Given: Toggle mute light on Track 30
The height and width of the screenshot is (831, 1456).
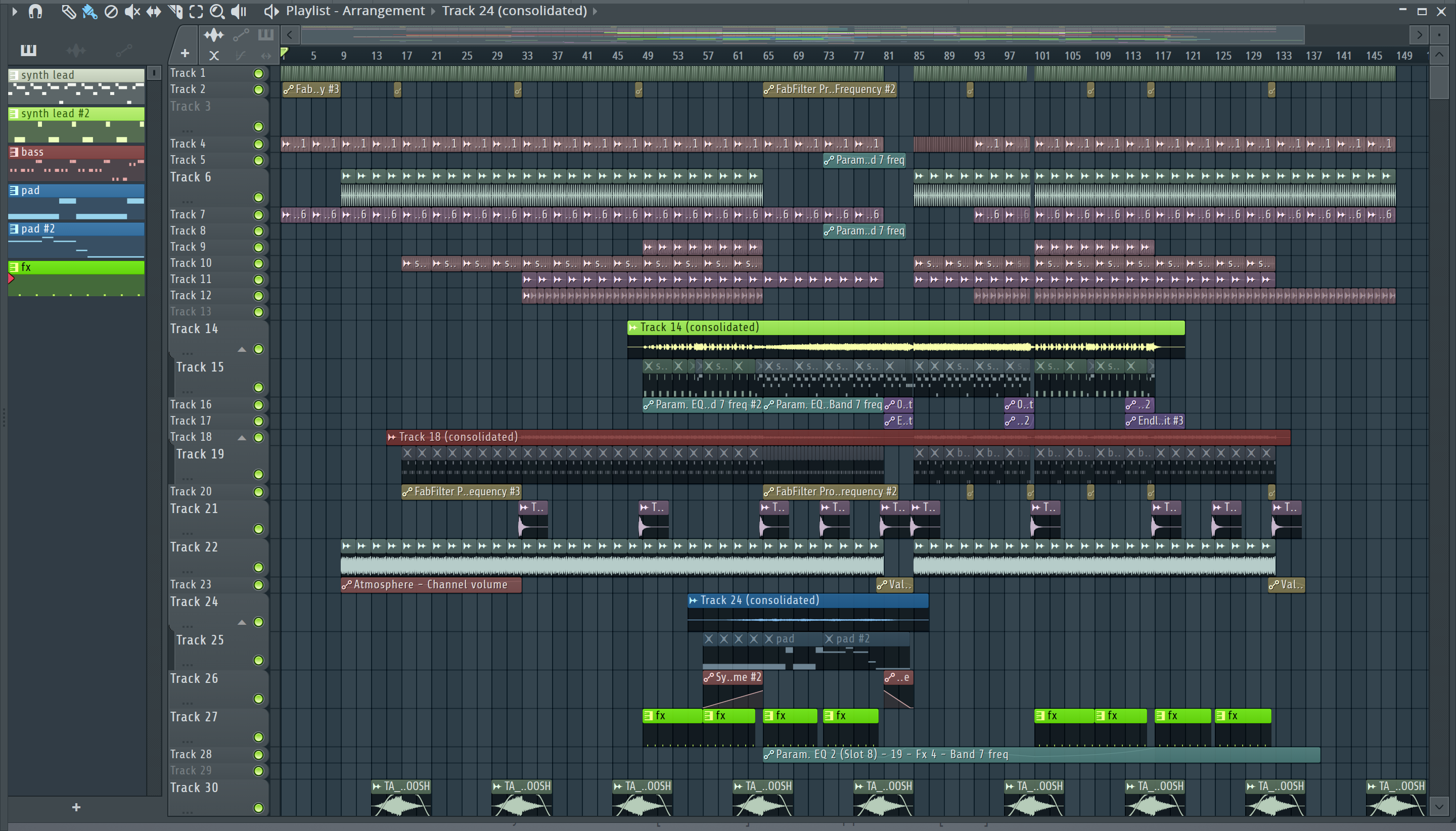Looking at the screenshot, I should [x=258, y=808].
